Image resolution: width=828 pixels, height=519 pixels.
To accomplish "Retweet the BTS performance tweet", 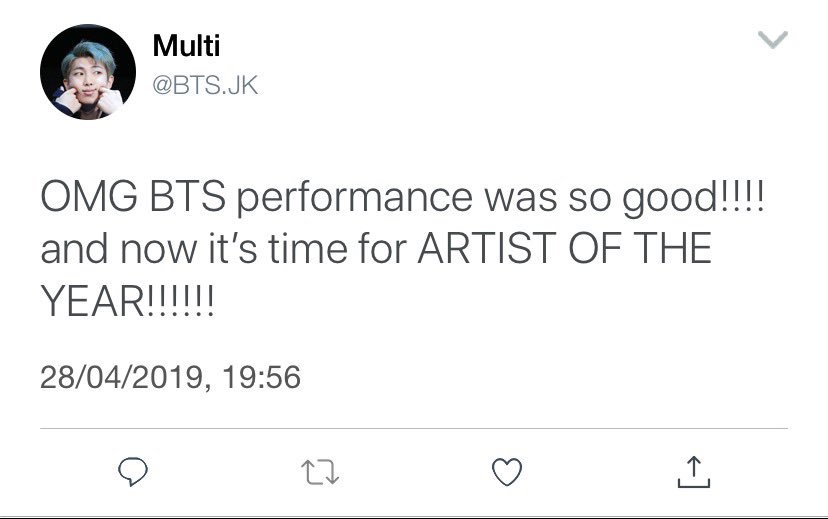I will coord(320,472).
